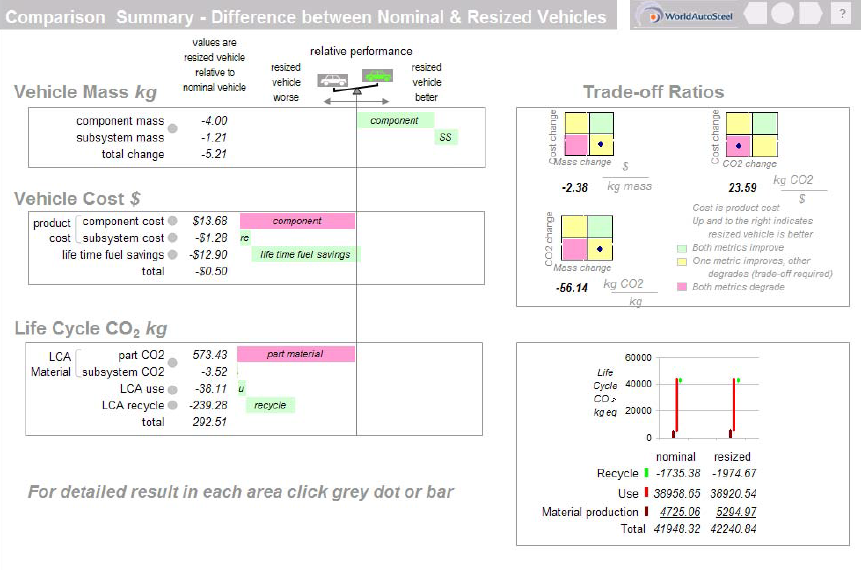
Task: Click the grey dot in Vehicle Mass section
Action: tap(173, 129)
